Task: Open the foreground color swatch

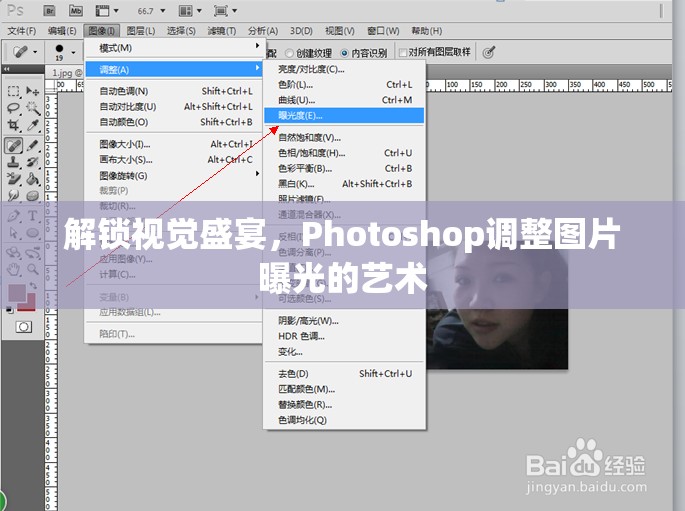Action: pos(17,293)
